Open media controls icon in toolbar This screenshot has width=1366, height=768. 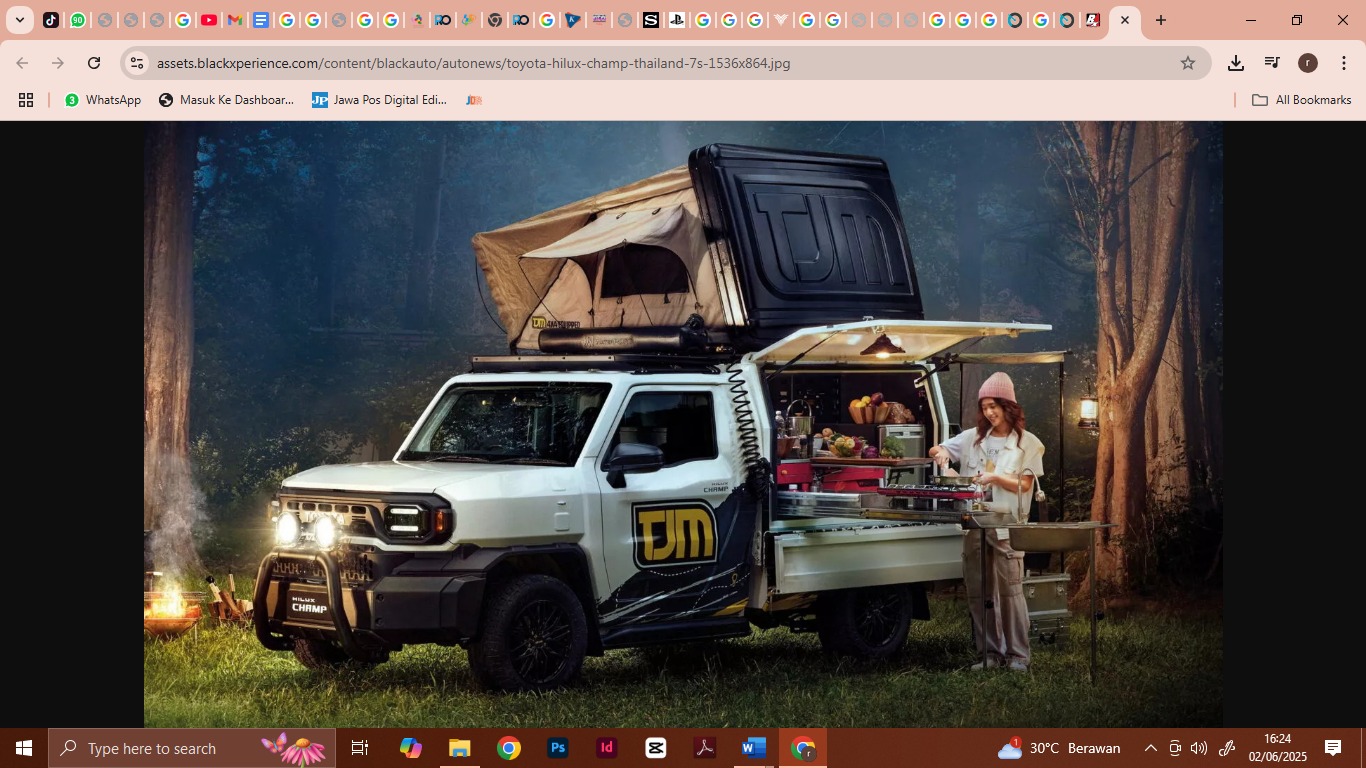point(1272,63)
